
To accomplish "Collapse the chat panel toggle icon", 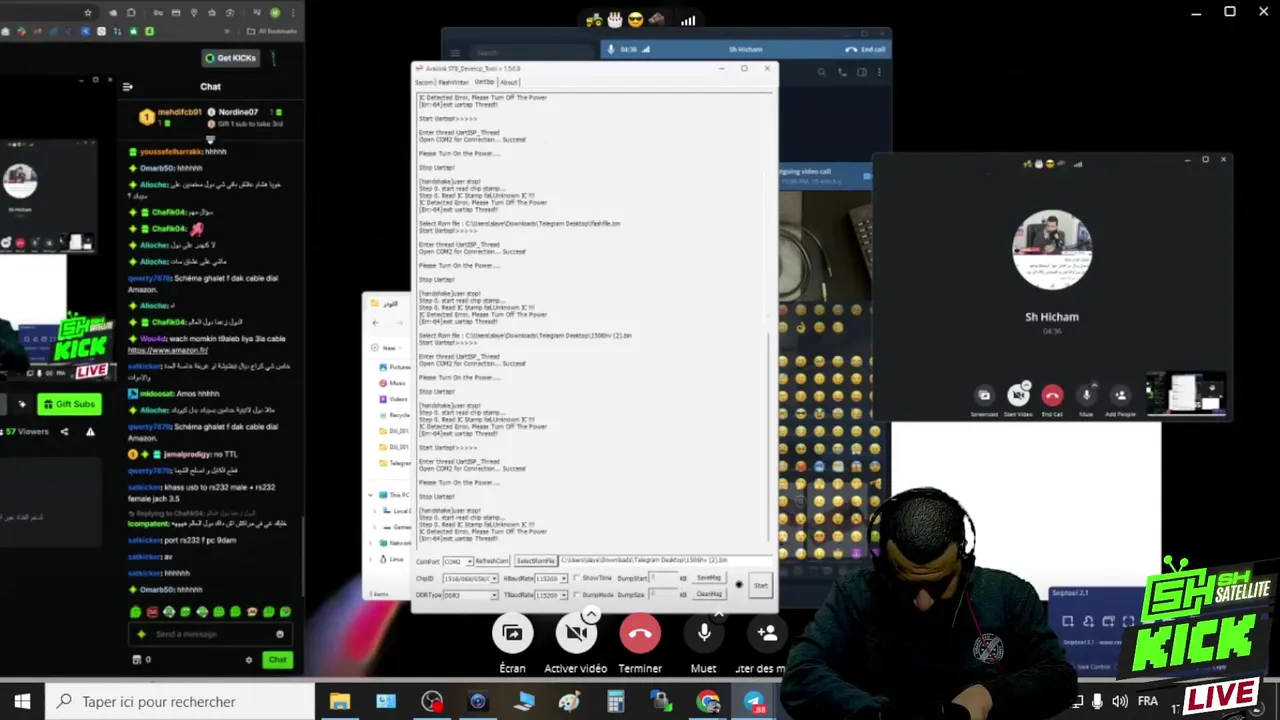I will [128, 87].
